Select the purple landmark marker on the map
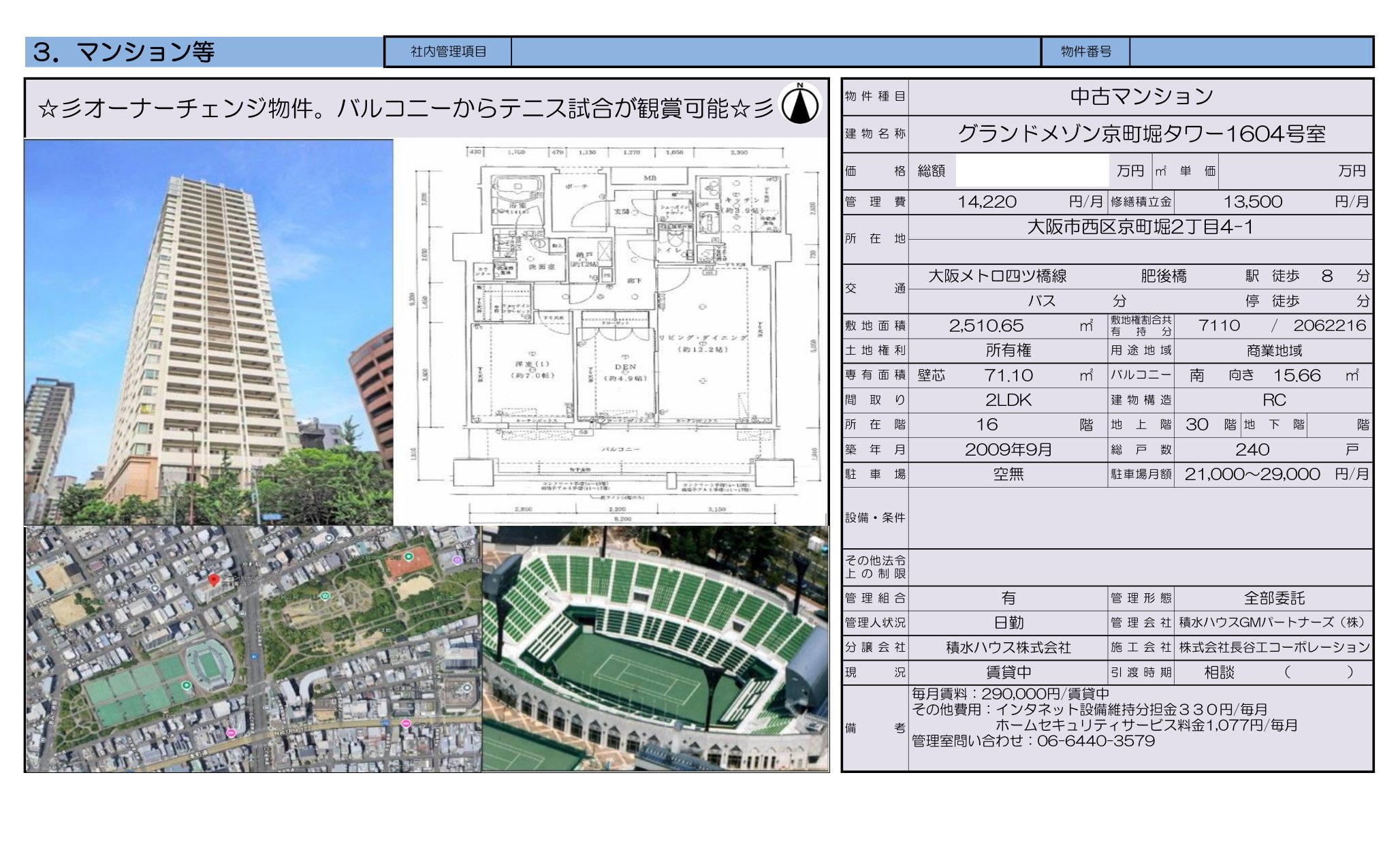 pyautogui.click(x=457, y=561)
